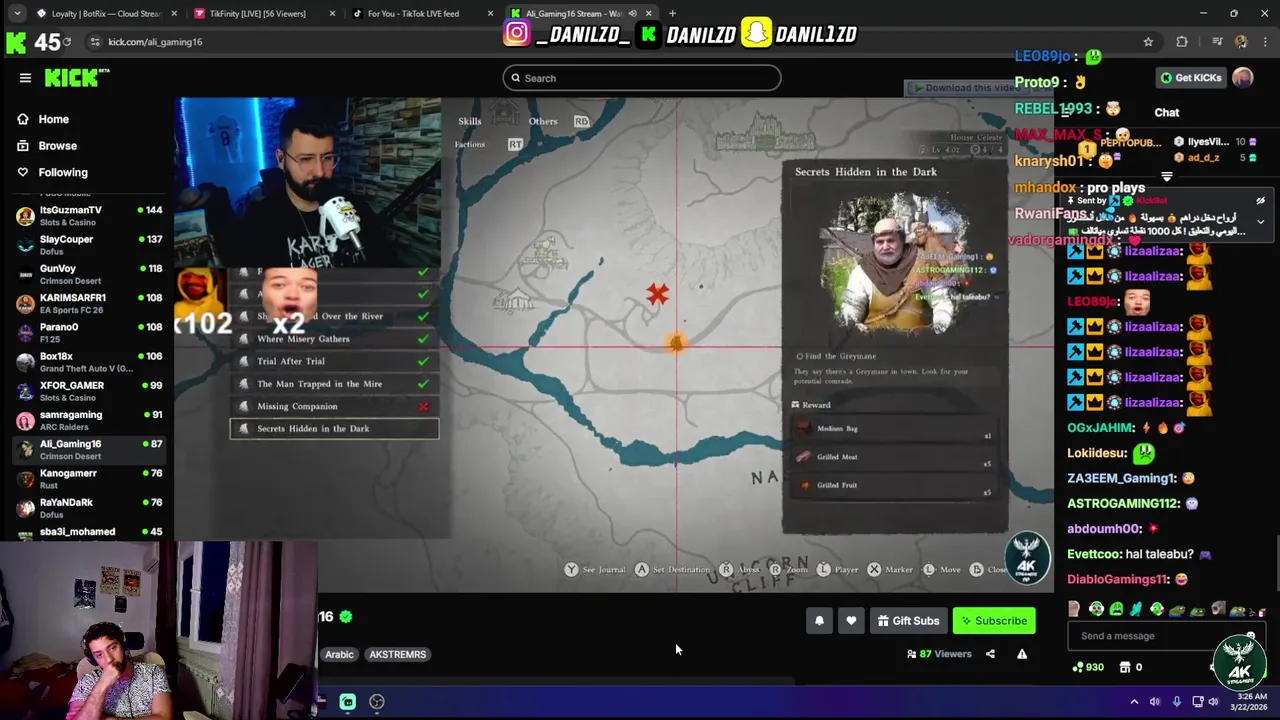Open the user profile avatar menu
The width and height of the screenshot is (1280, 720).
pyautogui.click(x=1242, y=78)
